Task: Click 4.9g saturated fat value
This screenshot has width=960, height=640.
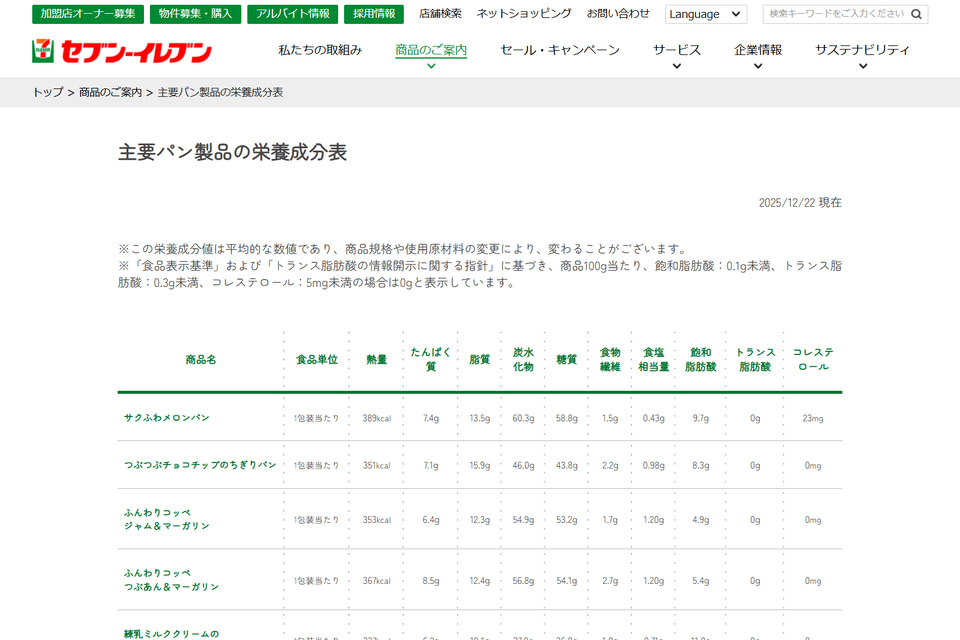Action: click(x=701, y=520)
